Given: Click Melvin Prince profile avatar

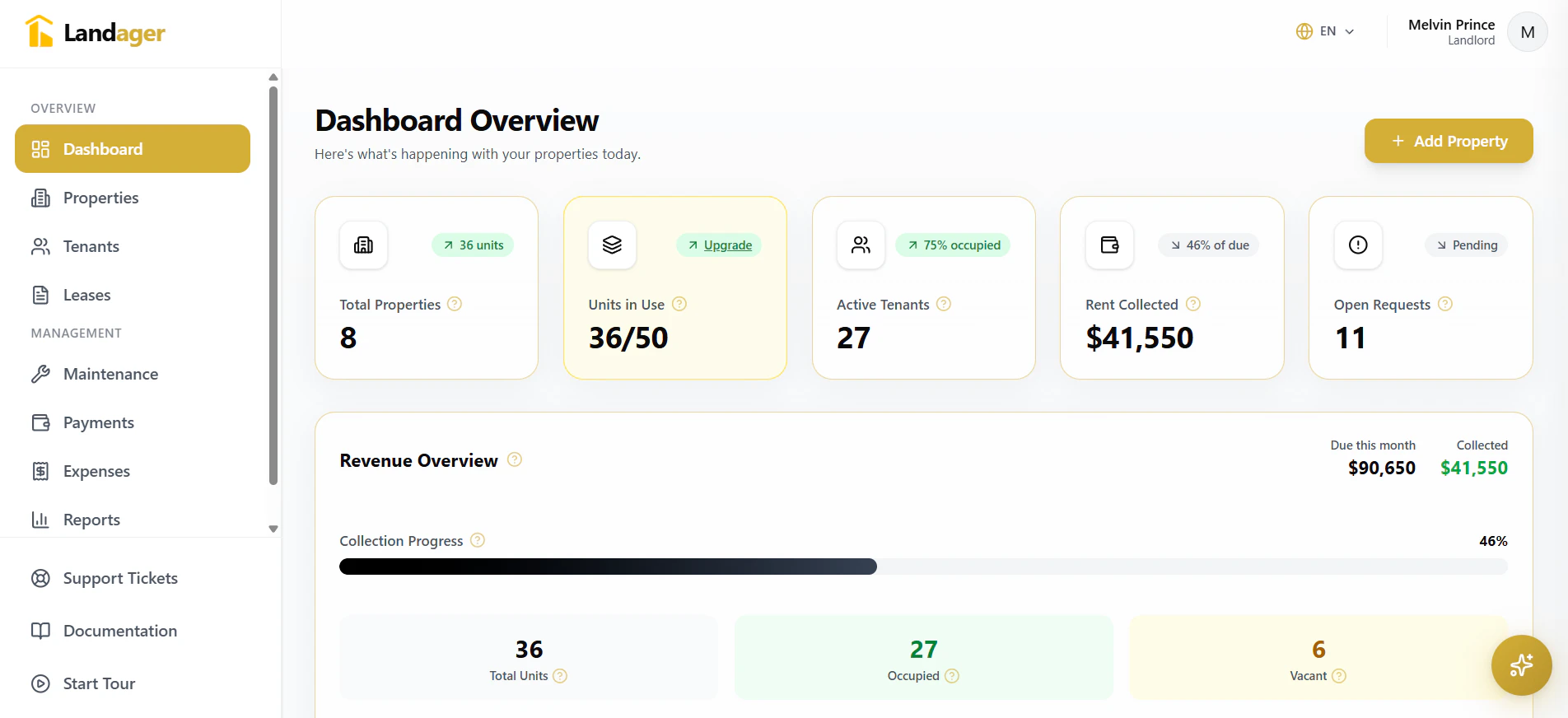Looking at the screenshot, I should (x=1527, y=32).
